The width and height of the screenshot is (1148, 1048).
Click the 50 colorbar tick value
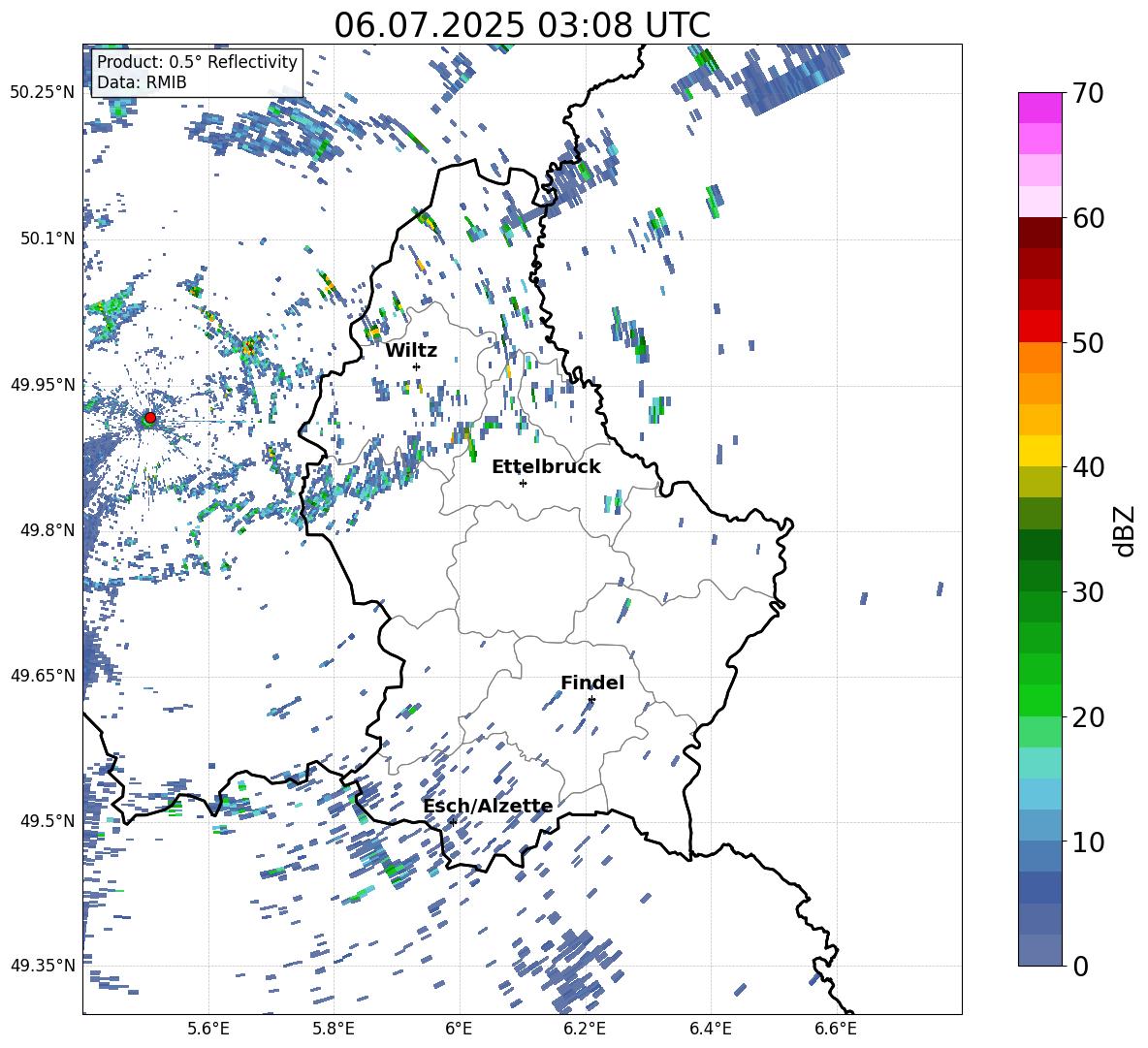[x=1088, y=343]
